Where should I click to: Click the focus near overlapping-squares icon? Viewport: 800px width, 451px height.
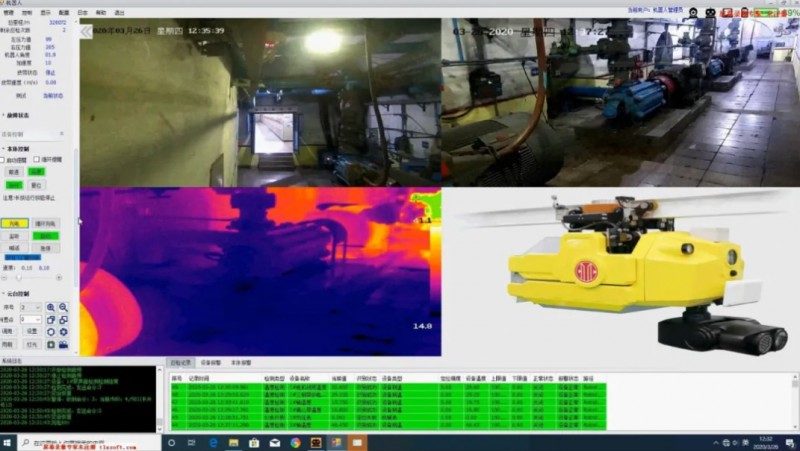click(x=51, y=320)
